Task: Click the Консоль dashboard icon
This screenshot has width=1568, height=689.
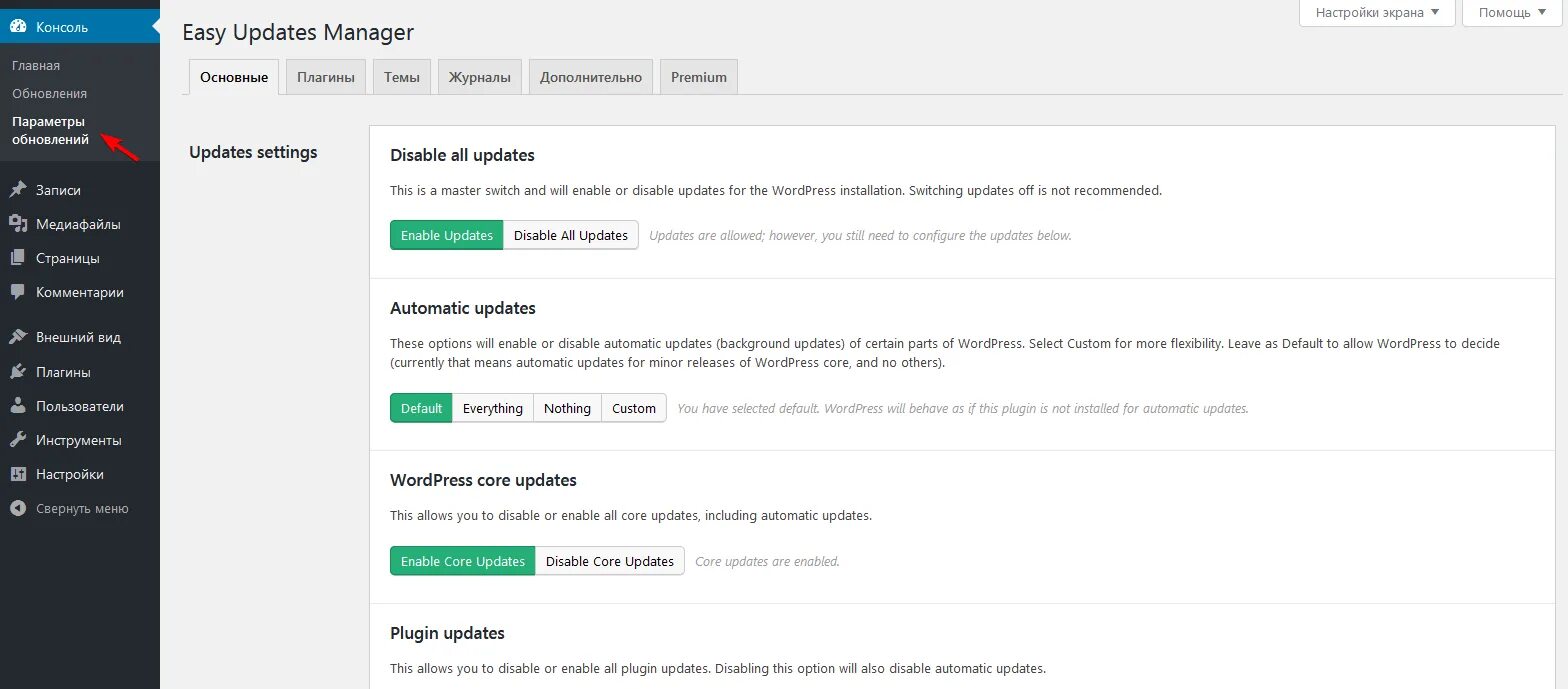Action: [x=18, y=27]
